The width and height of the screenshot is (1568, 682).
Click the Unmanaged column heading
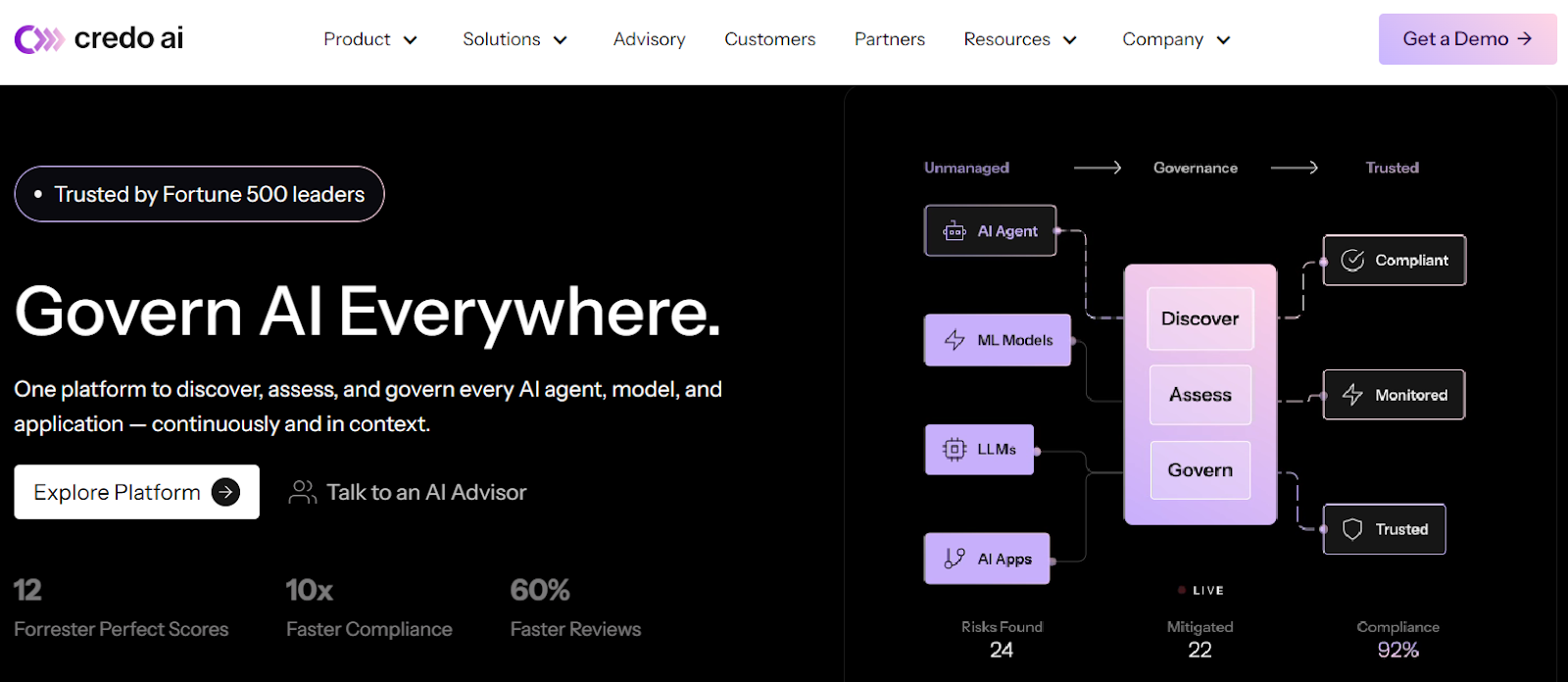click(x=966, y=168)
